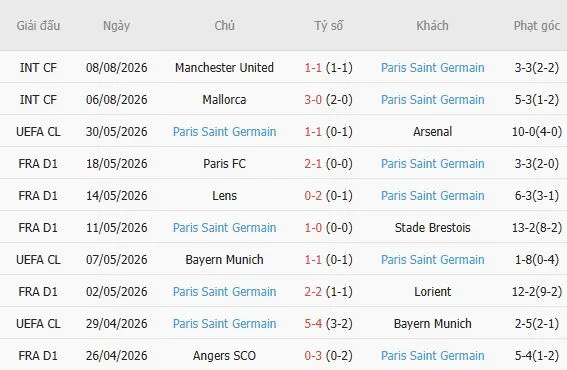Click the Tỷ số column header
The image size is (567, 370).
point(328,26)
